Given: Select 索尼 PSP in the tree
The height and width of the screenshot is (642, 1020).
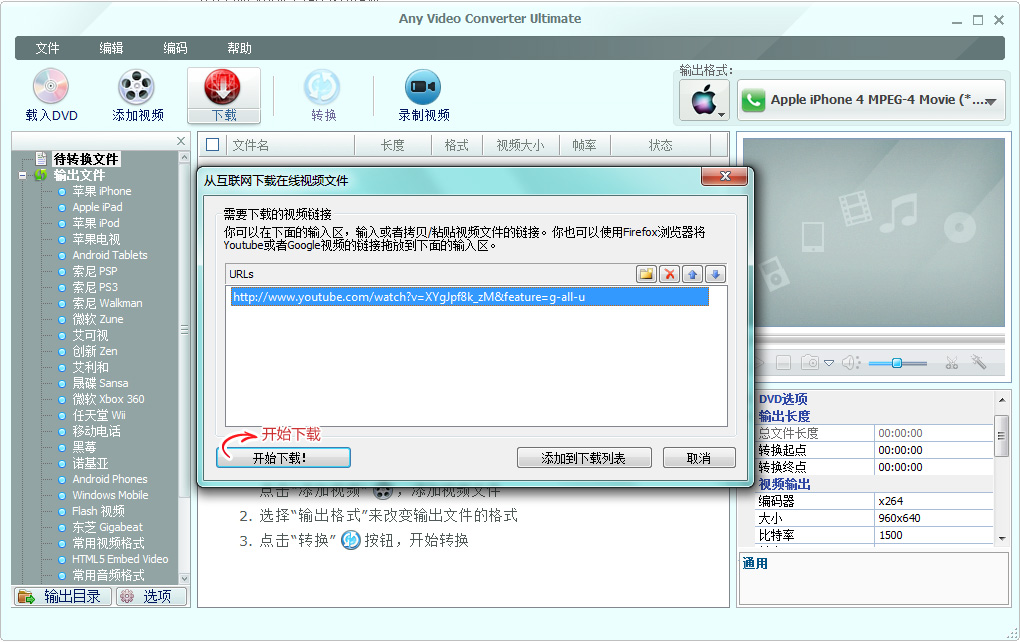Looking at the screenshot, I should [95, 271].
